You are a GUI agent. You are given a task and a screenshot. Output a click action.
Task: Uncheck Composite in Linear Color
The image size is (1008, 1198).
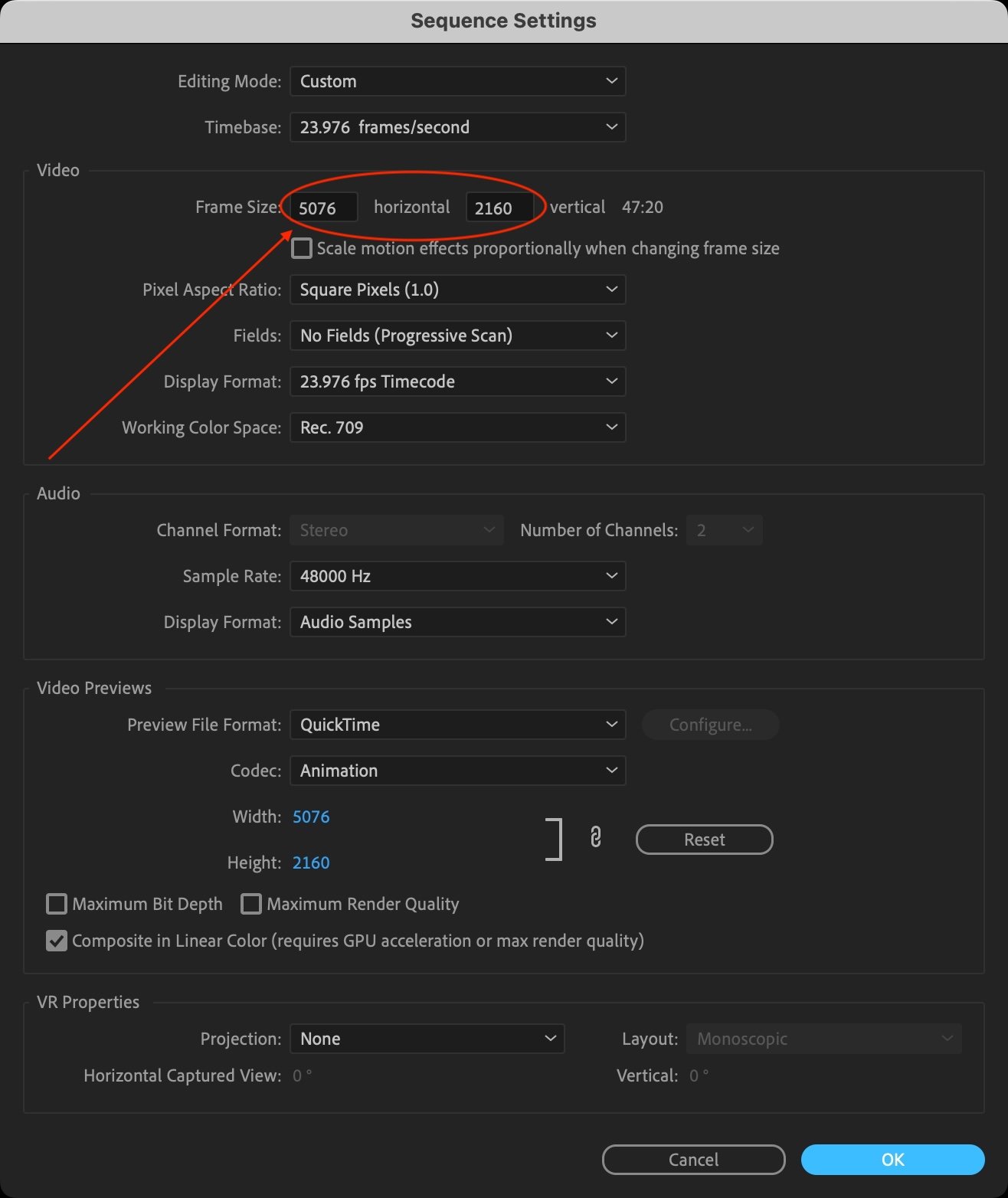click(x=57, y=941)
